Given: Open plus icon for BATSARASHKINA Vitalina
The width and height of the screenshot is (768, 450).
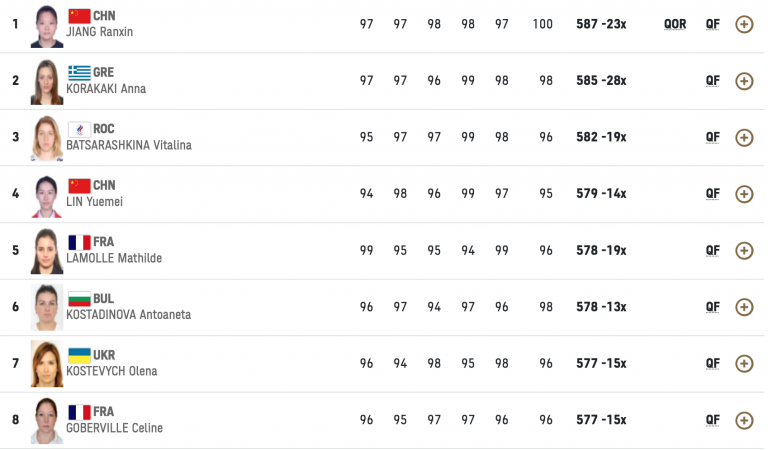Looking at the screenshot, I should pyautogui.click(x=744, y=138).
